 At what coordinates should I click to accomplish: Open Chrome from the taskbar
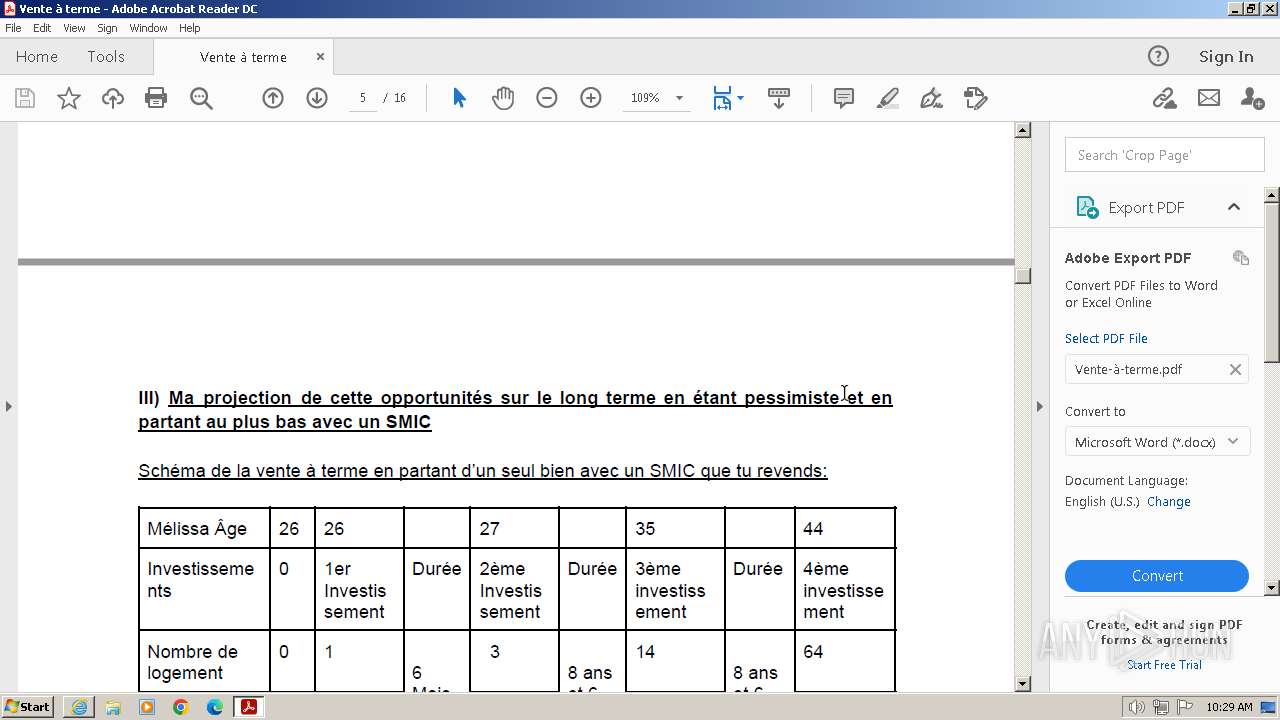click(x=181, y=707)
